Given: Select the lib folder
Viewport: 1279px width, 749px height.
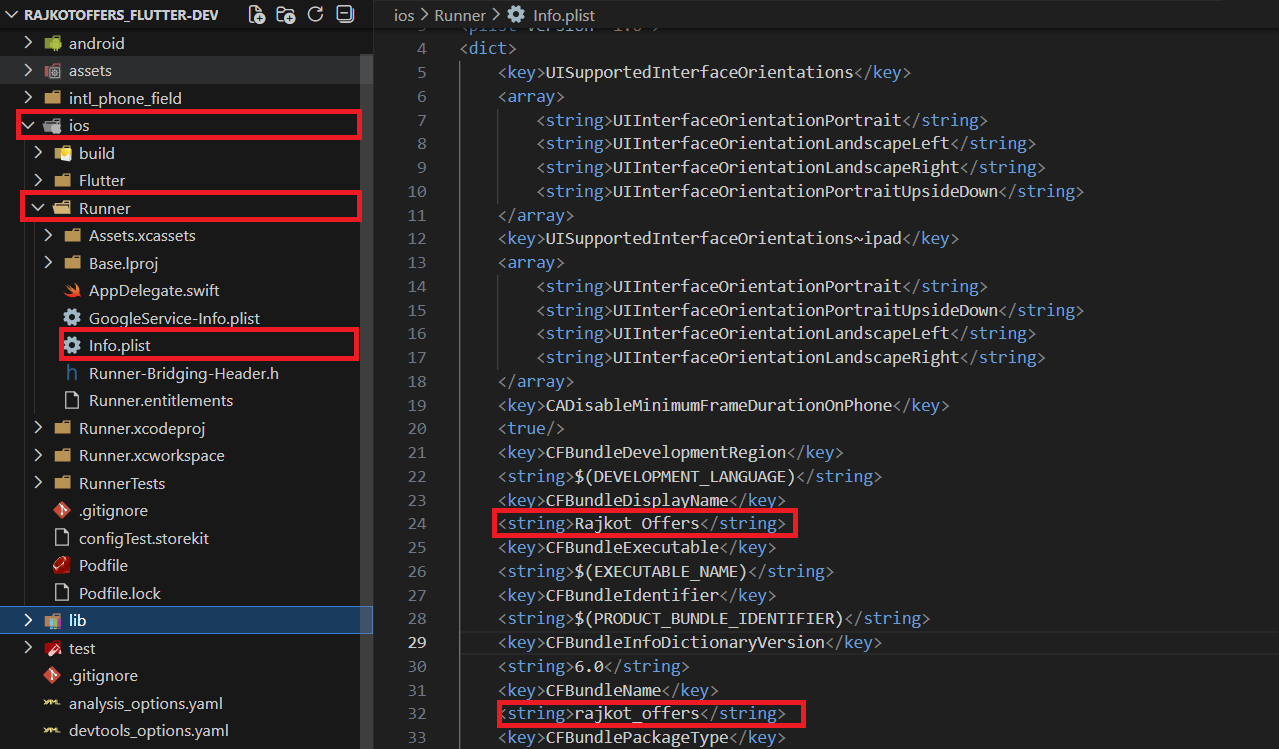Looking at the screenshot, I should coord(77,621).
